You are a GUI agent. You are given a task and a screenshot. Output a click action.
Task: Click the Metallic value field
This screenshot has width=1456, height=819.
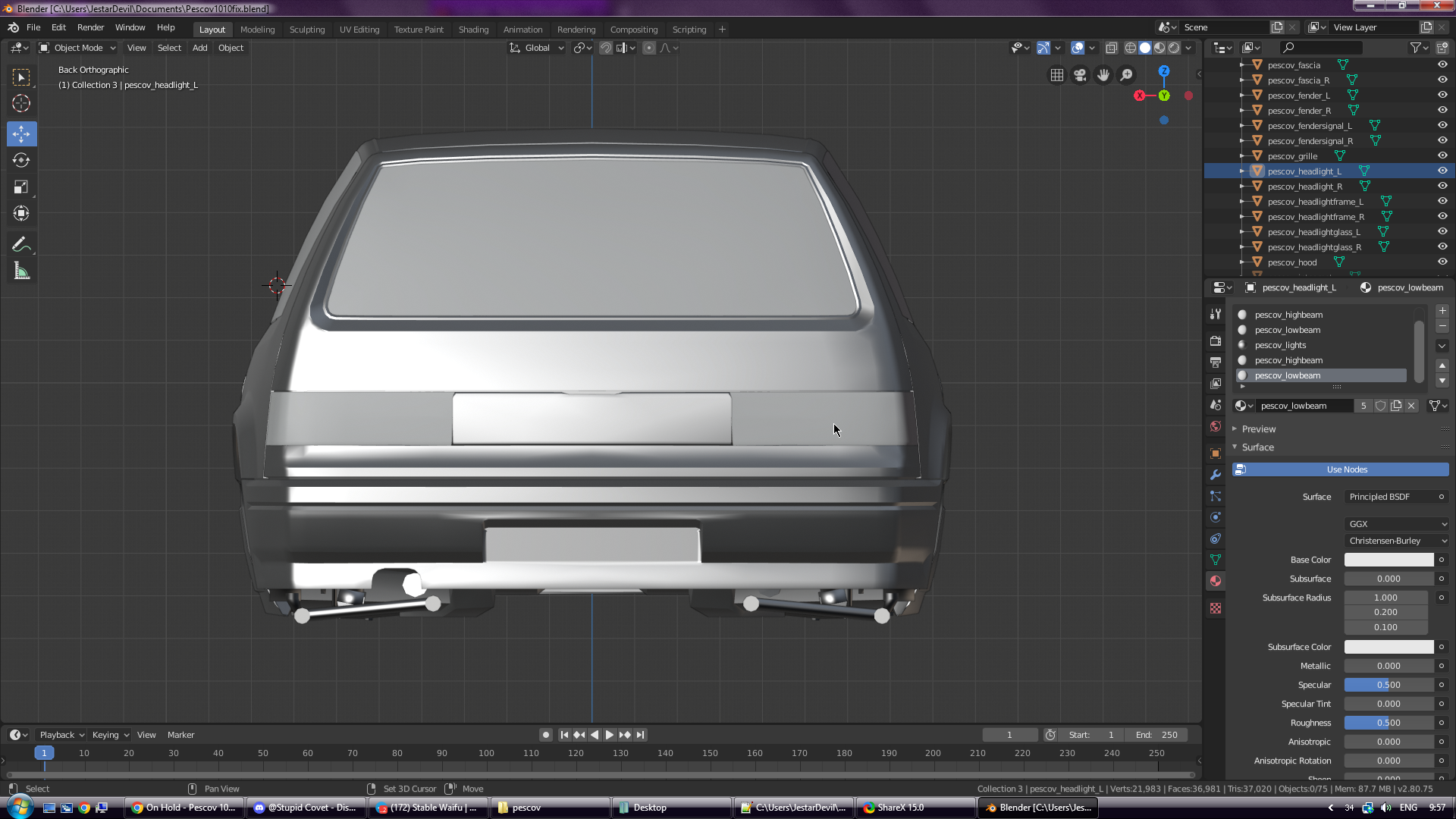coord(1389,666)
